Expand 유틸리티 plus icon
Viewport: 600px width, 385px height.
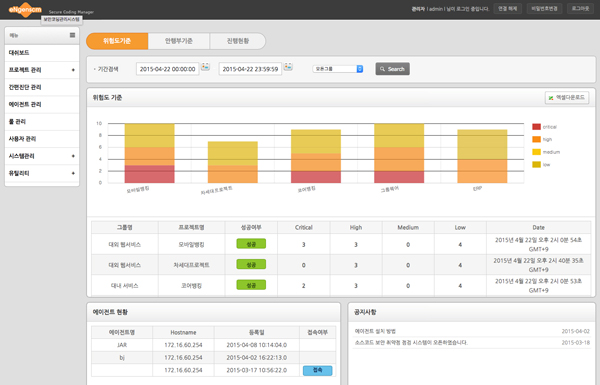click(73, 173)
